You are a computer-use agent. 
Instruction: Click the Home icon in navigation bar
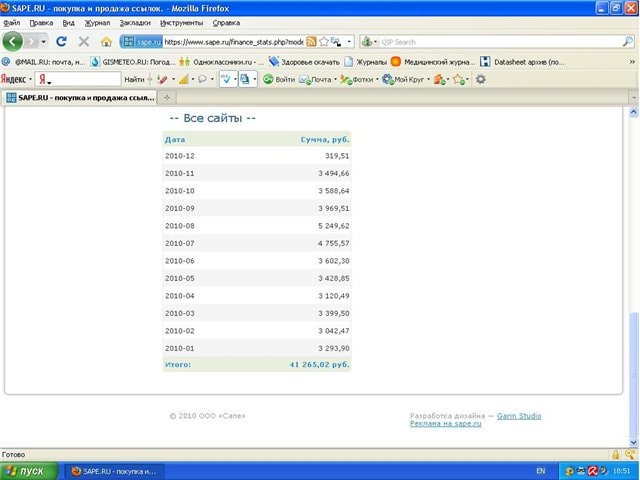[106, 42]
